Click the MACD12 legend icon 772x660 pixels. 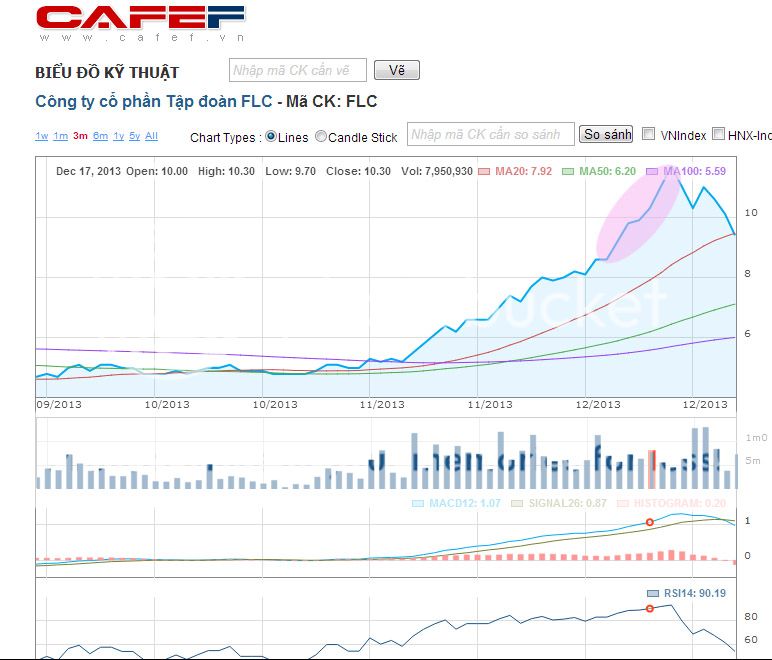420,503
